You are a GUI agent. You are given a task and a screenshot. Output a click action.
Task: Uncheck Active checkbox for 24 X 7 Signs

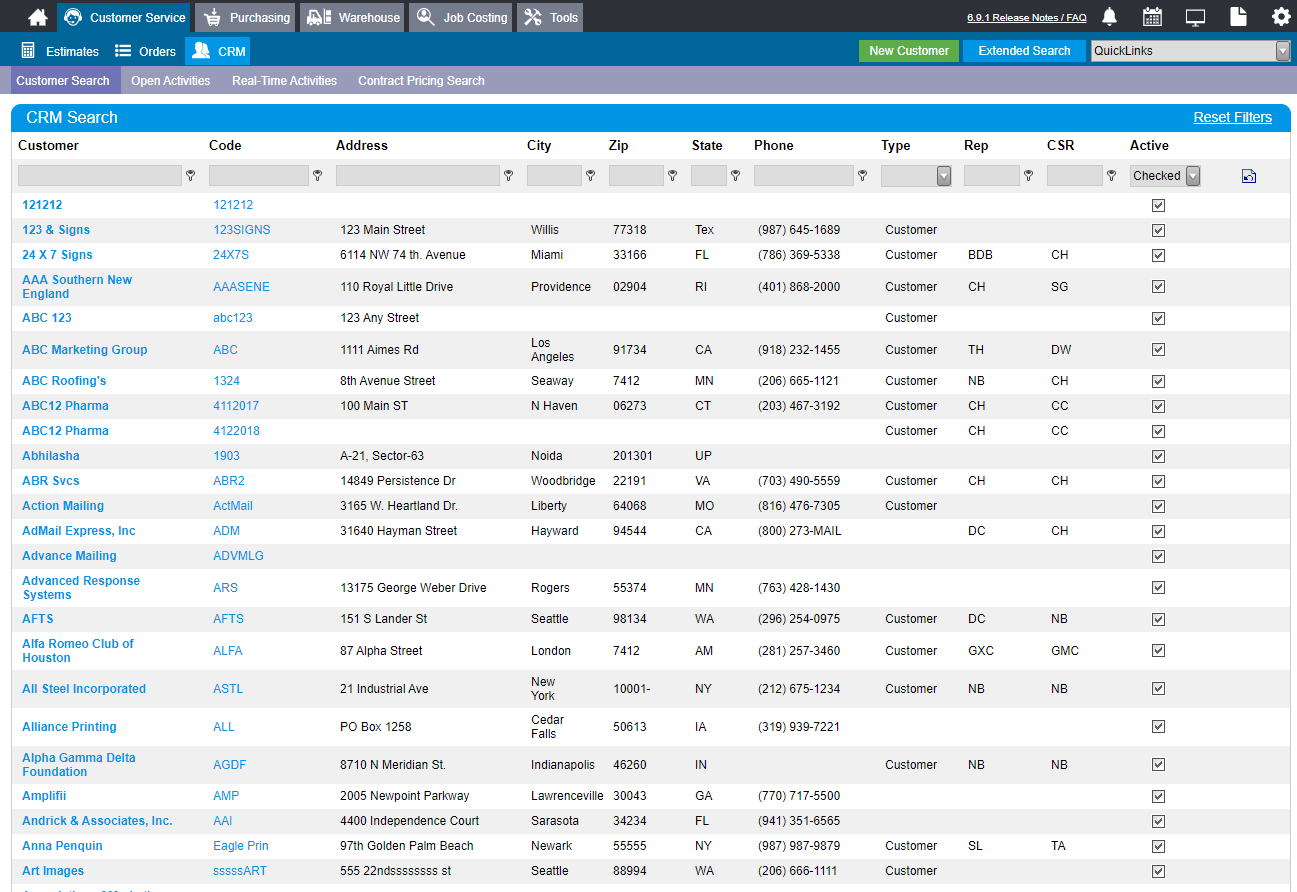pos(1158,255)
